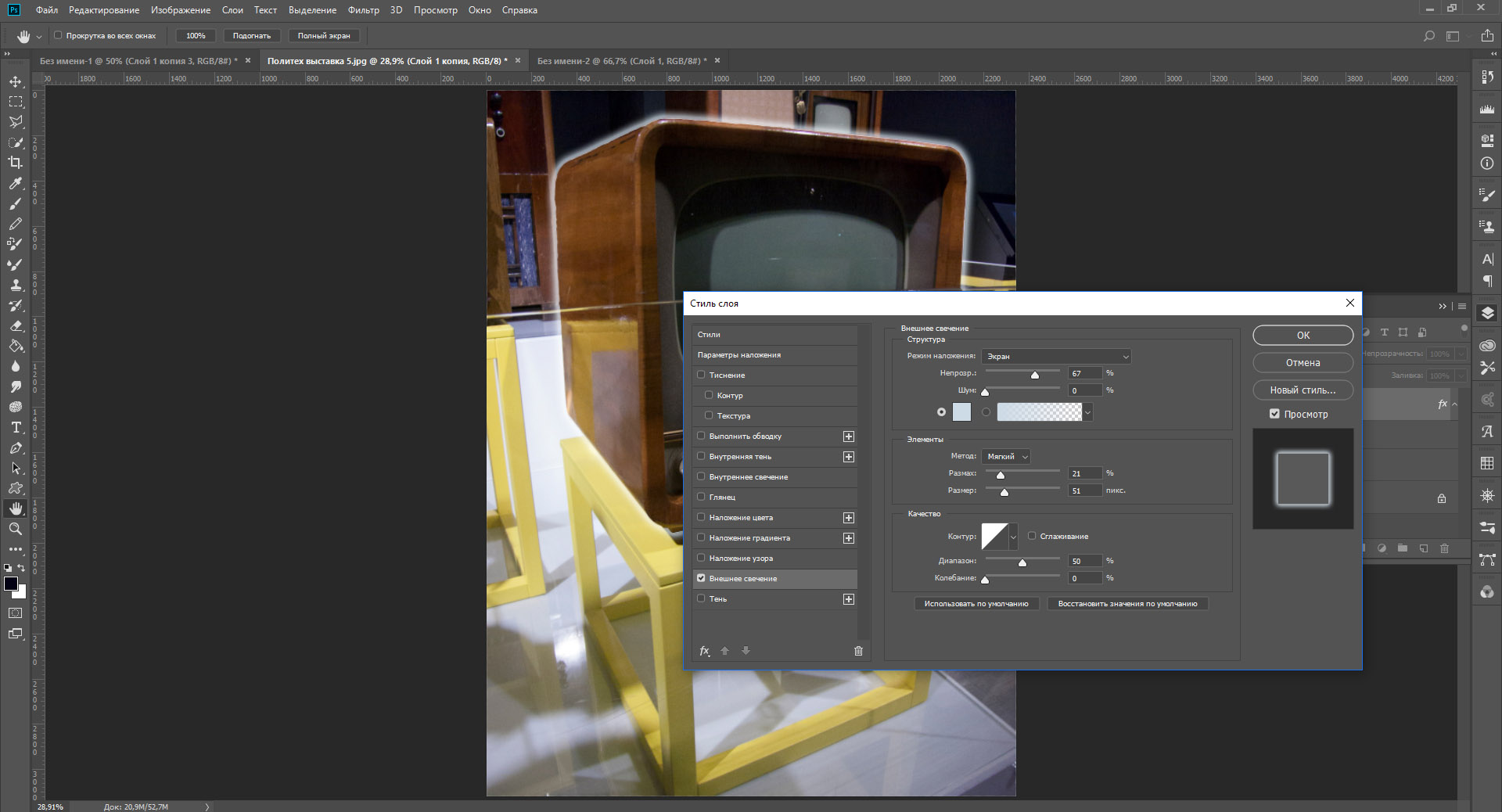Open fx menu at bottom of styles list
The height and width of the screenshot is (812, 1502).
pyautogui.click(x=704, y=651)
